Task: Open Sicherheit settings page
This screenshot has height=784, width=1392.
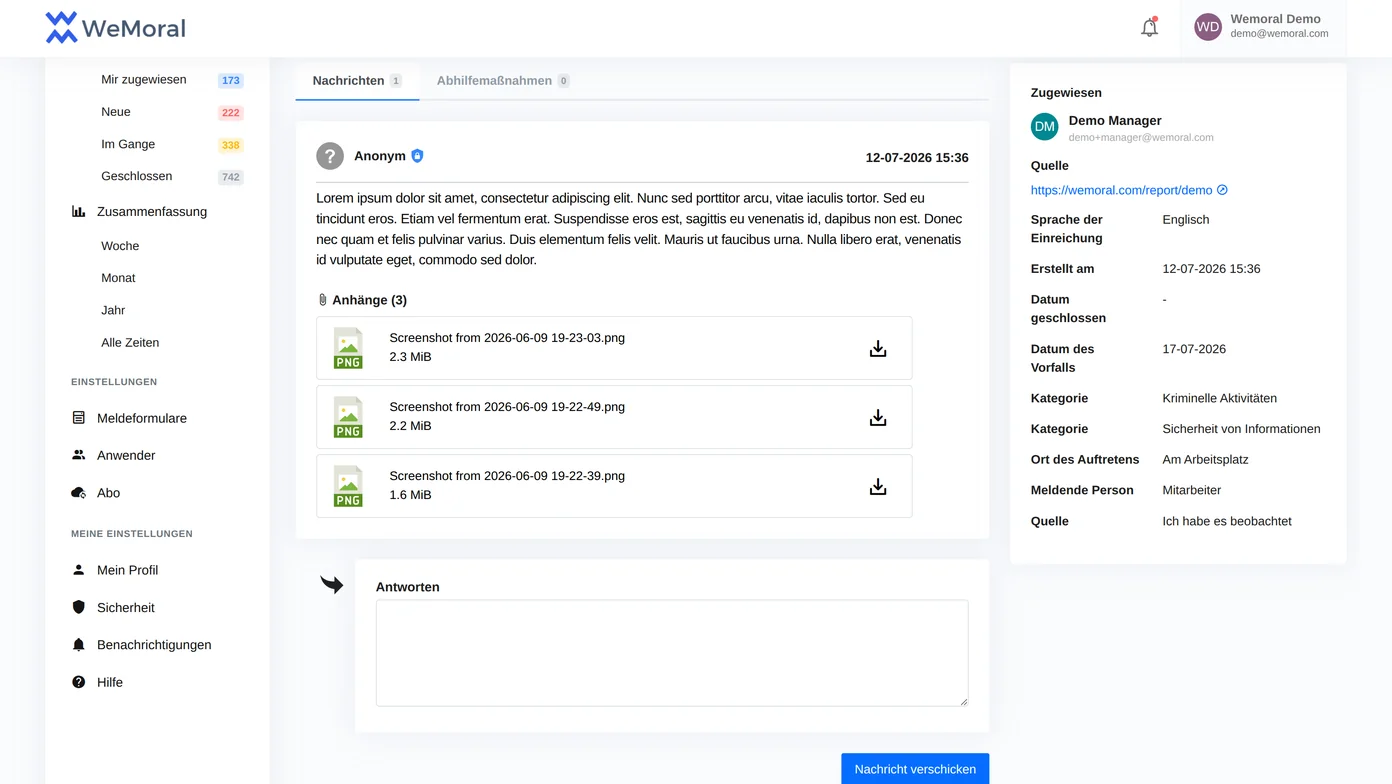Action: (x=126, y=608)
